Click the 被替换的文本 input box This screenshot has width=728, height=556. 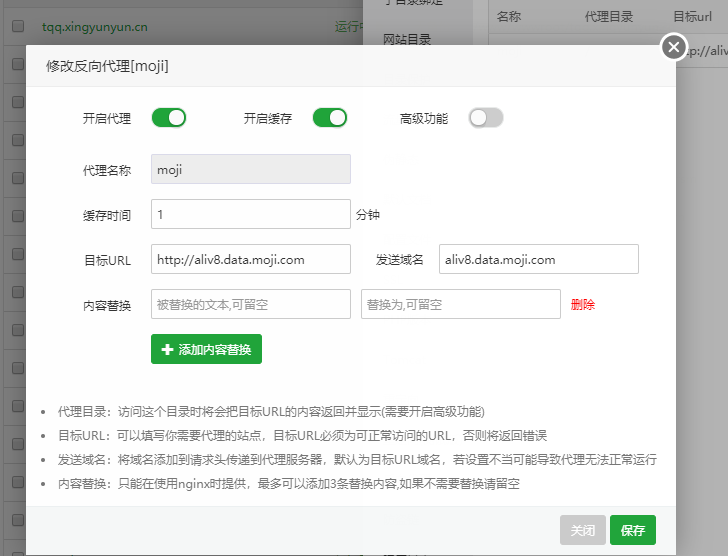pos(250,304)
